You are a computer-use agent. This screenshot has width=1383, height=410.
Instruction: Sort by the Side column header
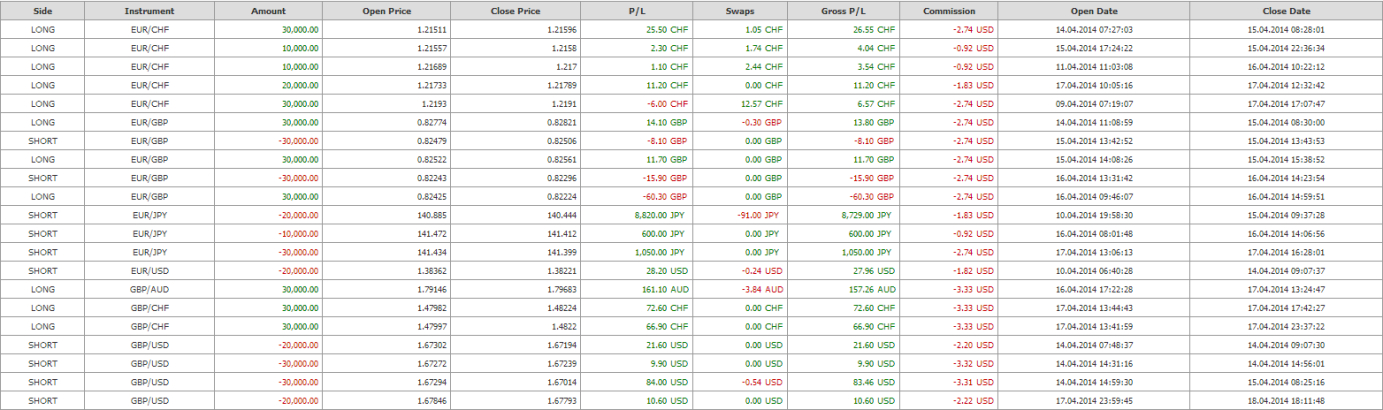(43, 10)
